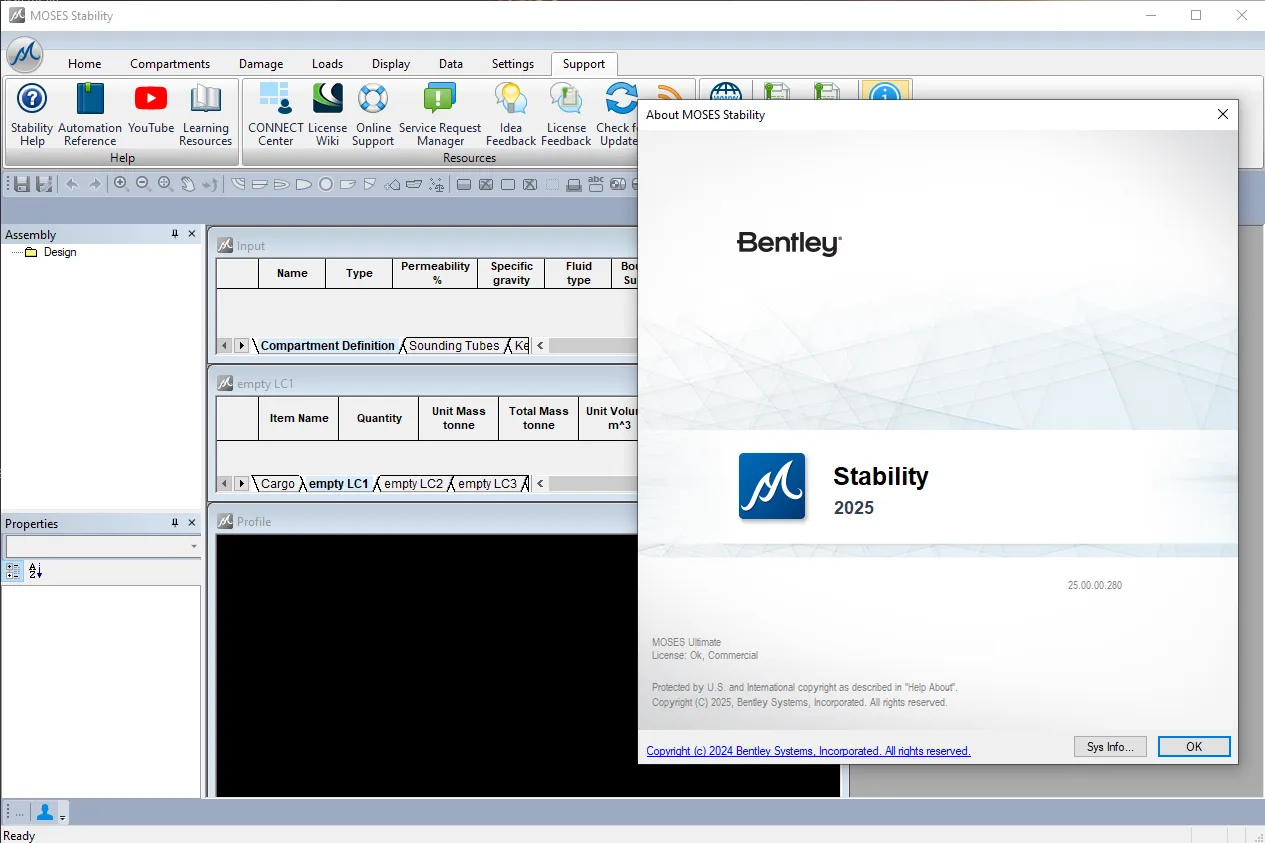Viewport: 1265px width, 843px height.
Task: Close the Assembly panel
Action: coord(192,234)
